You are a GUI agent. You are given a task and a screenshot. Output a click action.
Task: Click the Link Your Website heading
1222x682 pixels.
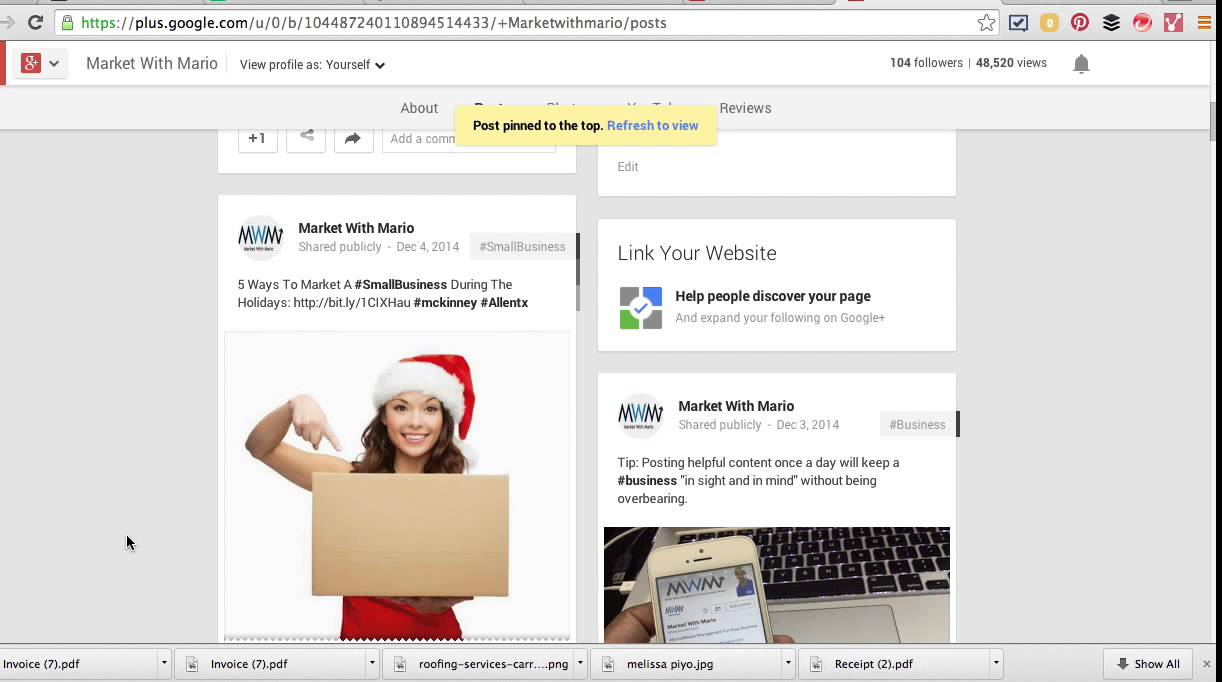tap(697, 253)
